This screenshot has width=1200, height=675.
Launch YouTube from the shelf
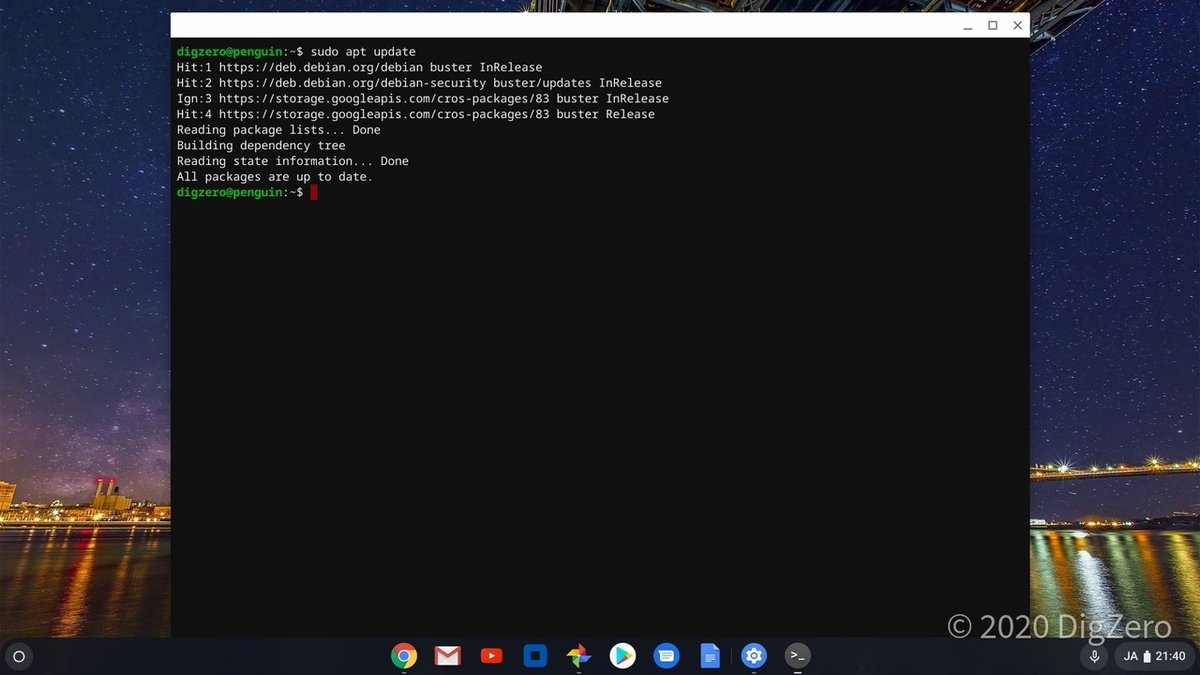click(491, 656)
